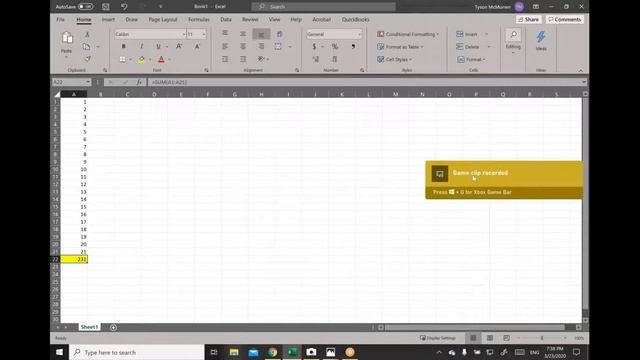Switch to the Page Layout tab
The height and width of the screenshot is (360, 640).
point(163,20)
